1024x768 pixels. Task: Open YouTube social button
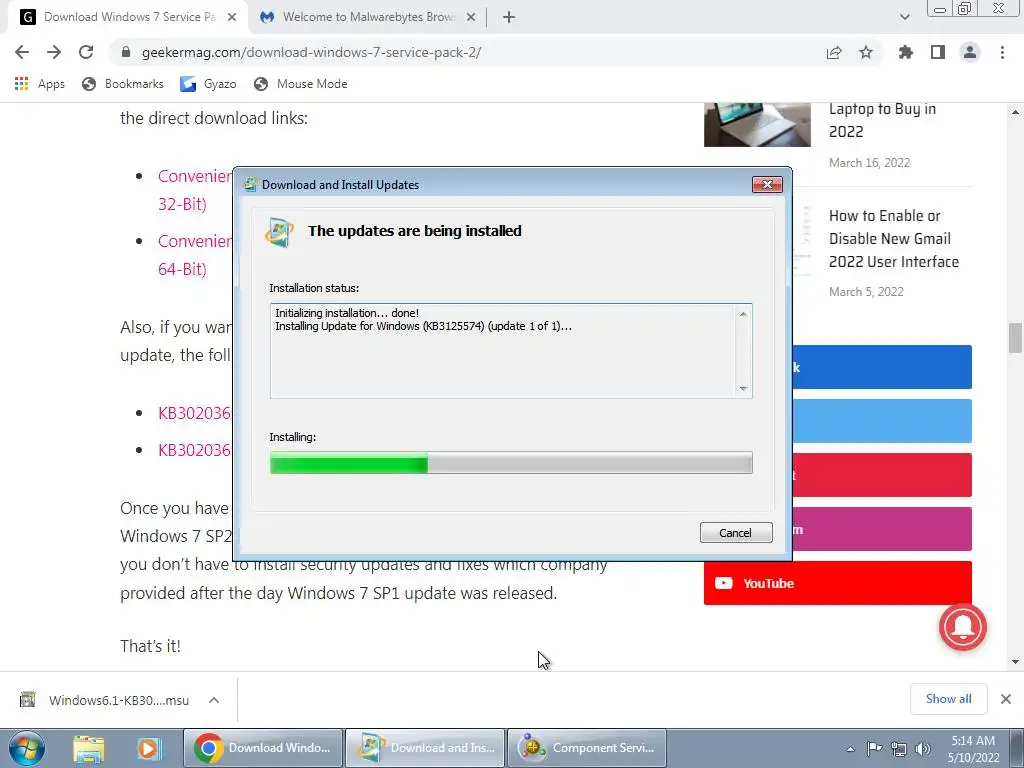(838, 583)
